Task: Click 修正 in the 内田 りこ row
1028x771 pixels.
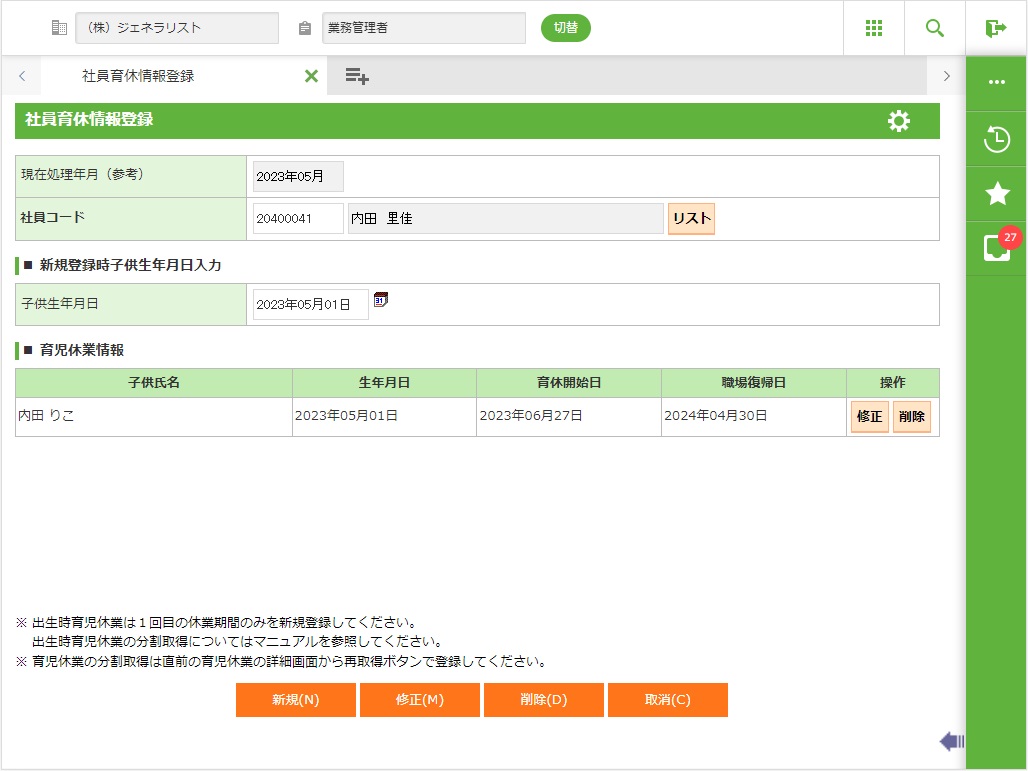Action: tap(869, 417)
